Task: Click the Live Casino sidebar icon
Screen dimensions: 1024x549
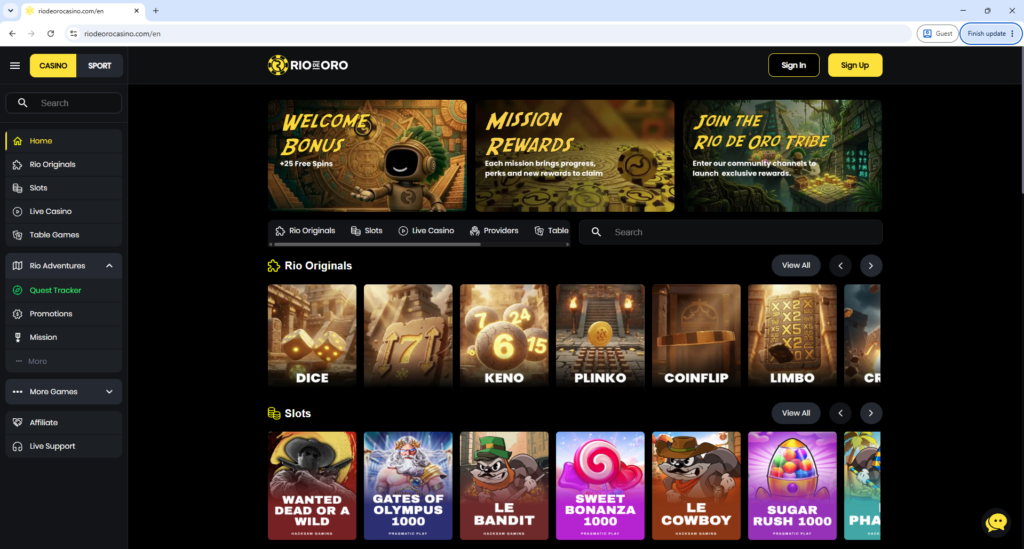Action: [x=18, y=212]
